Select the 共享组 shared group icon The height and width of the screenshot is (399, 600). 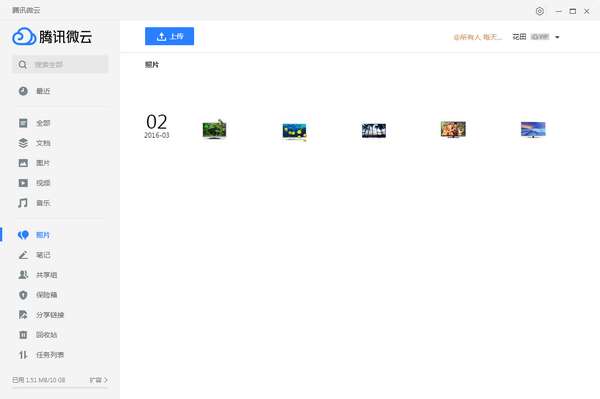tap(23, 275)
